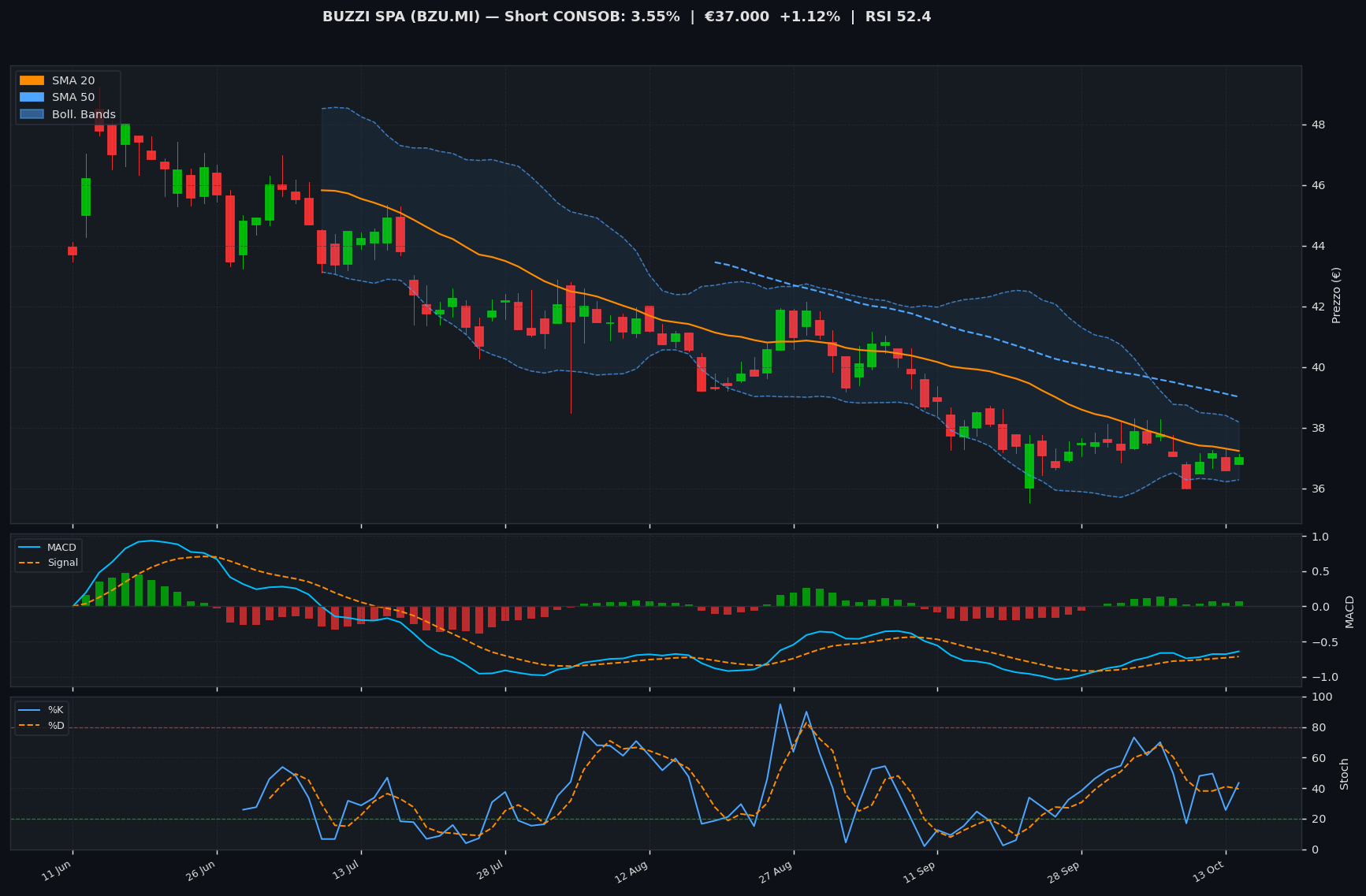Select the SMA 20 legend label

(73, 80)
